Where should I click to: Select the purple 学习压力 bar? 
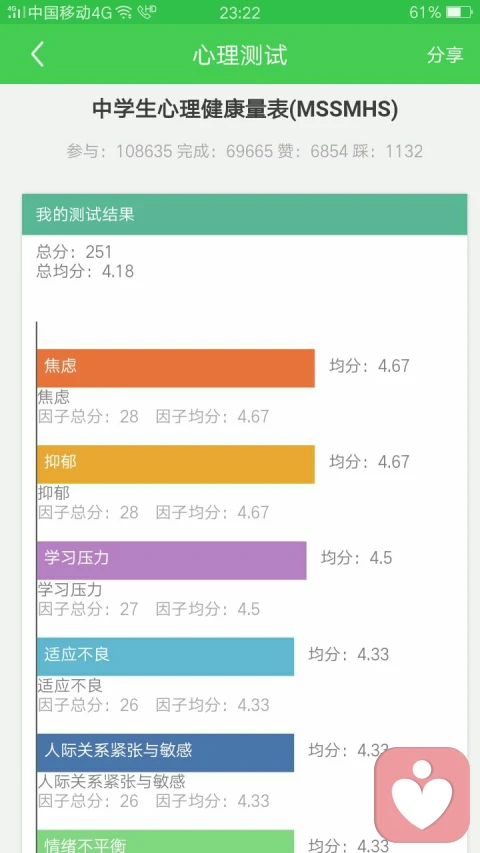171,560
